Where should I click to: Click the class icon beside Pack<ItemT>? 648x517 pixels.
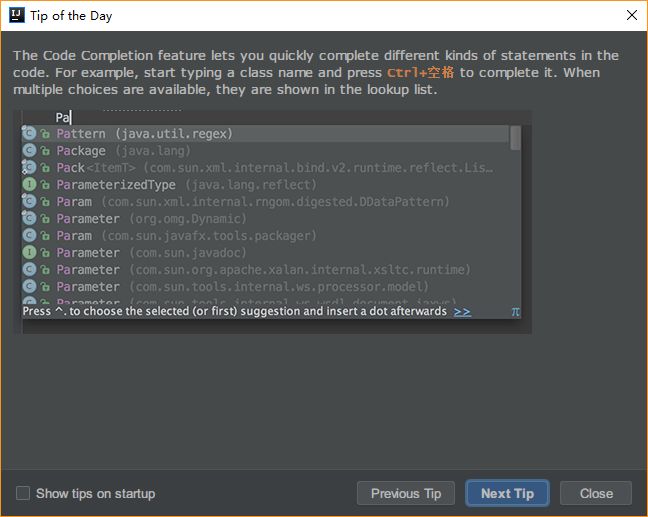point(30,168)
